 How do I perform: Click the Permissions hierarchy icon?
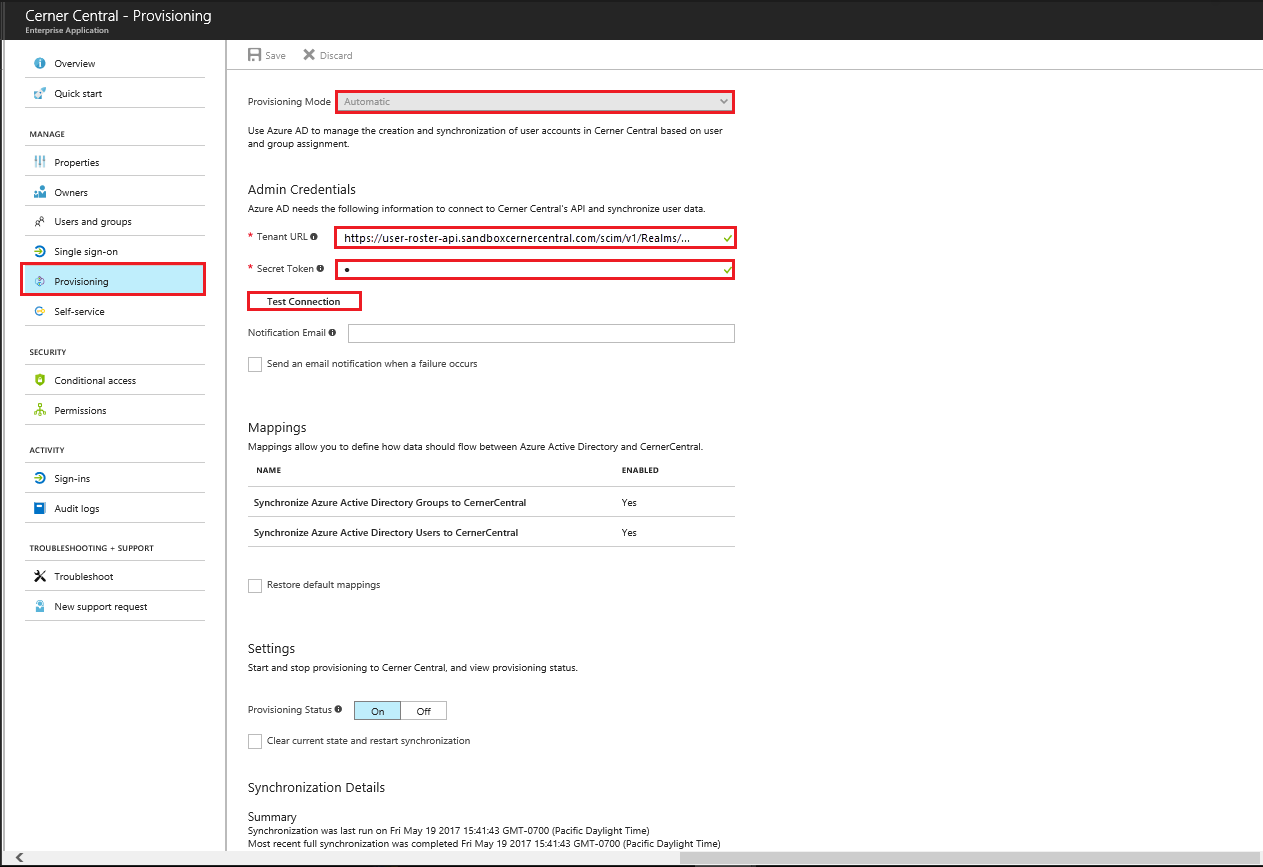point(40,410)
